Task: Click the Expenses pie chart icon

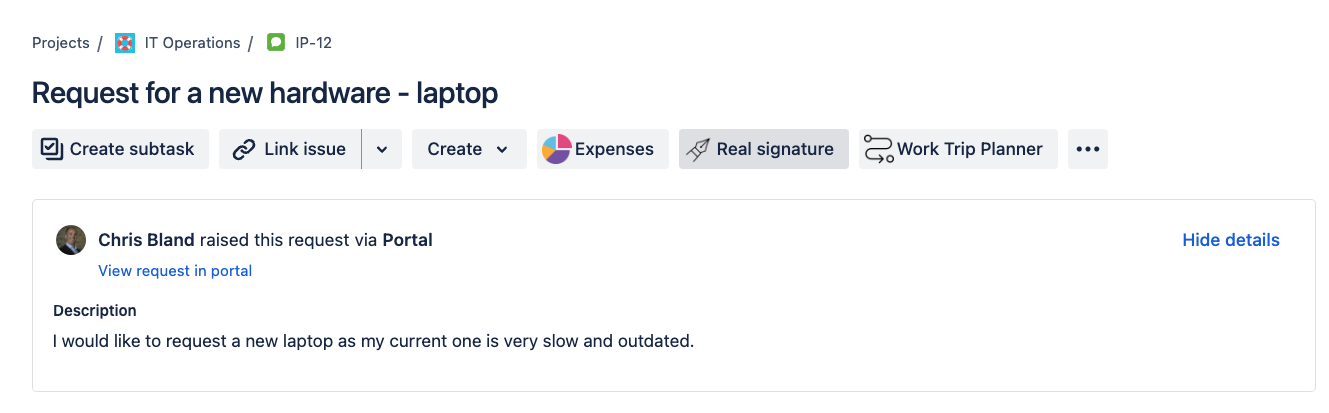Action: pyautogui.click(x=556, y=149)
